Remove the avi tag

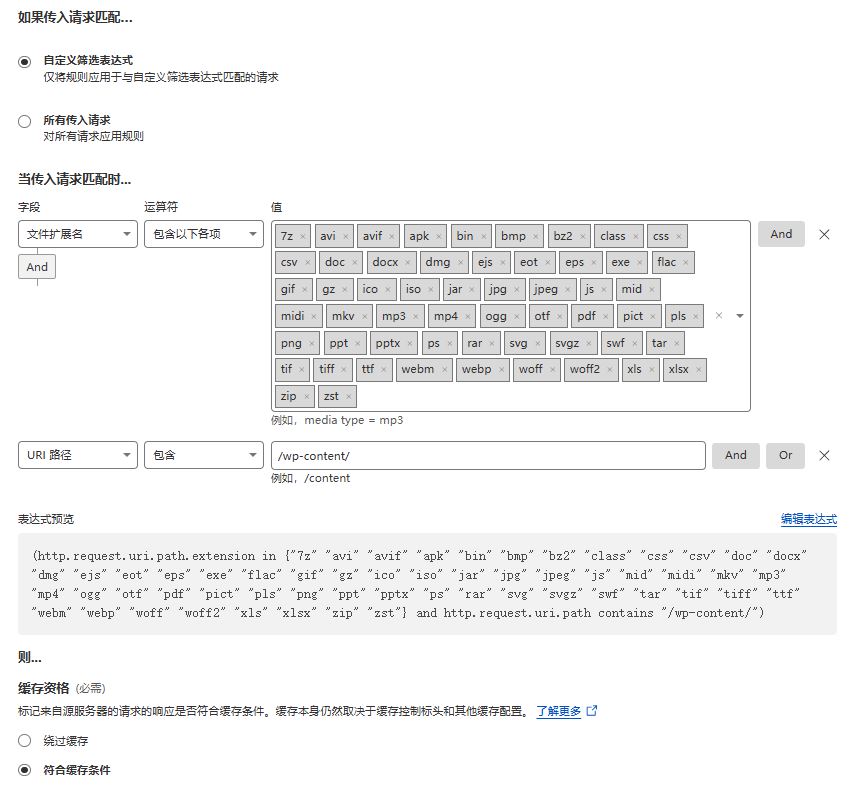(346, 237)
